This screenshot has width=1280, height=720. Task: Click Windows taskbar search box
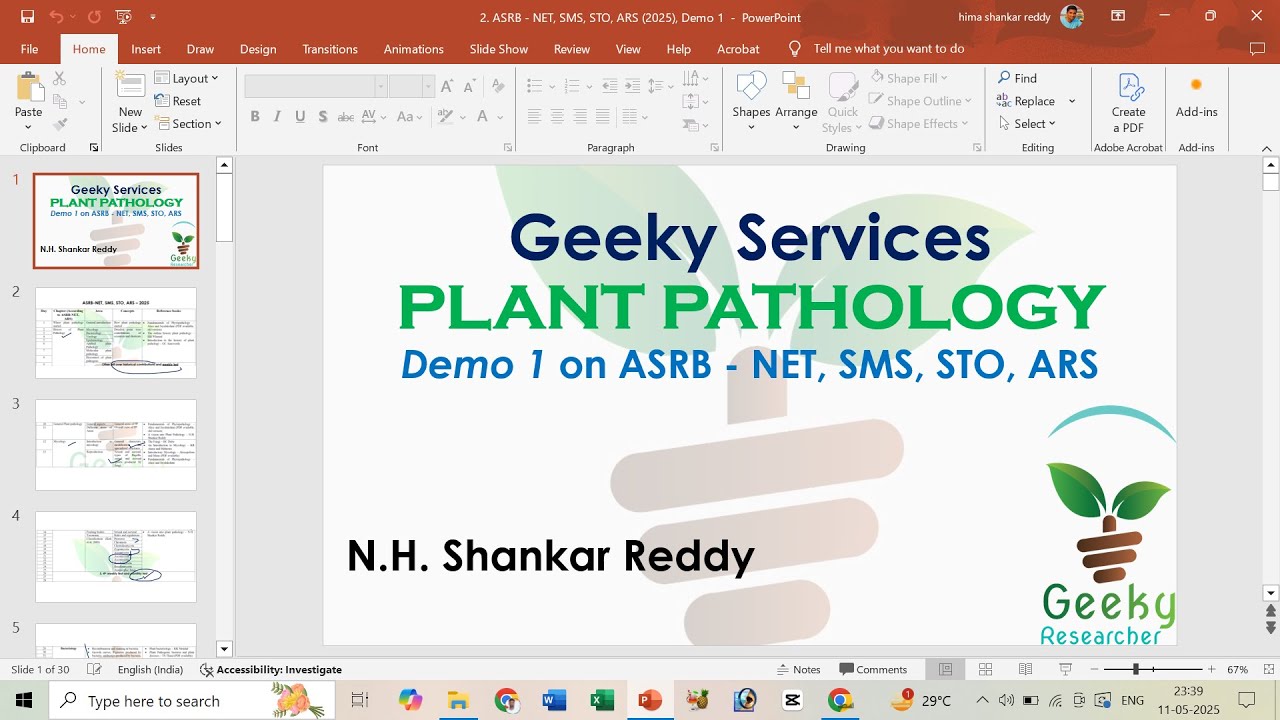pos(193,700)
